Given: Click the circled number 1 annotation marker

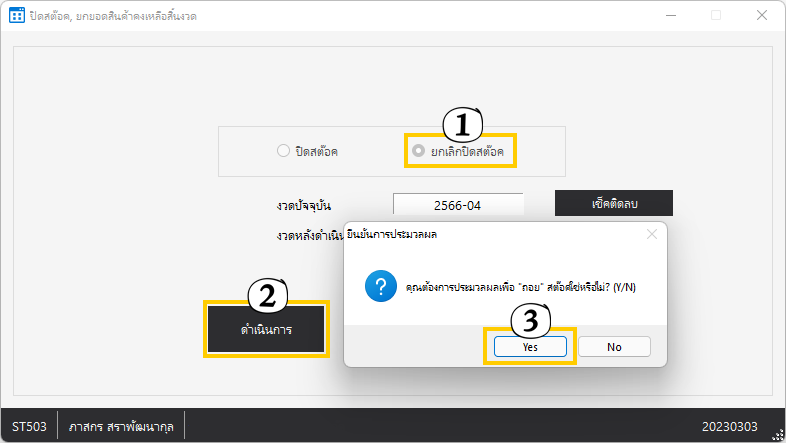Looking at the screenshot, I should [461, 125].
